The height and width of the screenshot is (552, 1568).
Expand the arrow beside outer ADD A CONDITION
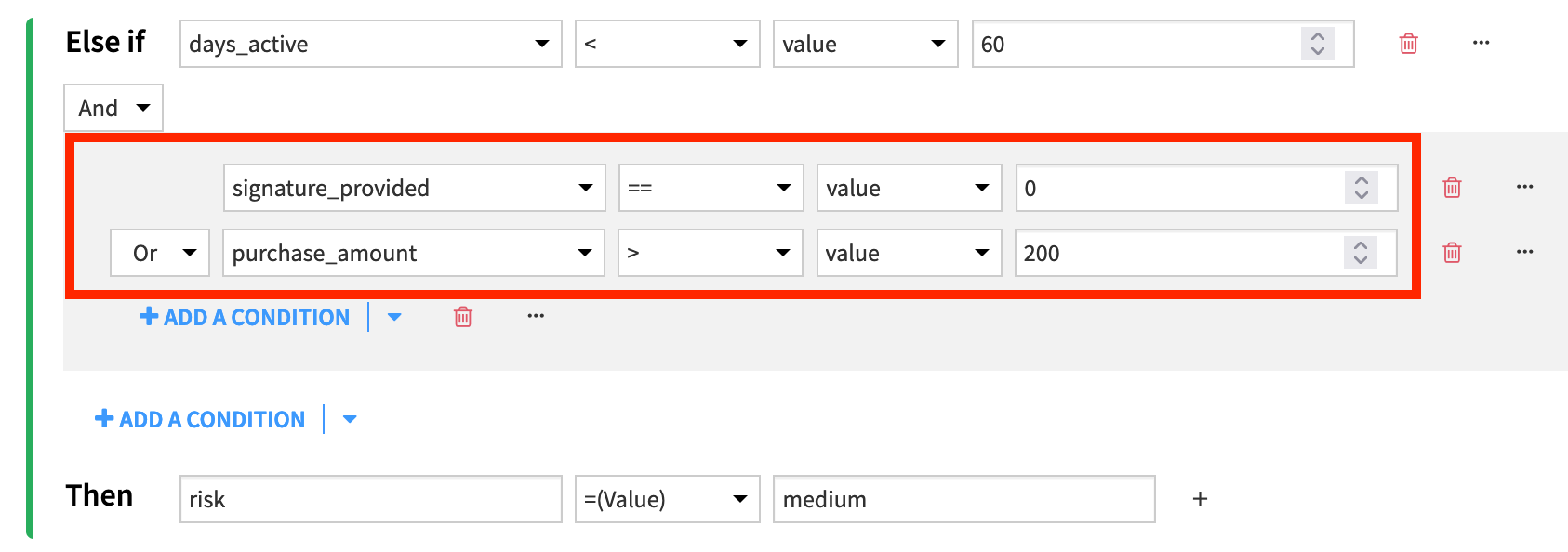(350, 419)
